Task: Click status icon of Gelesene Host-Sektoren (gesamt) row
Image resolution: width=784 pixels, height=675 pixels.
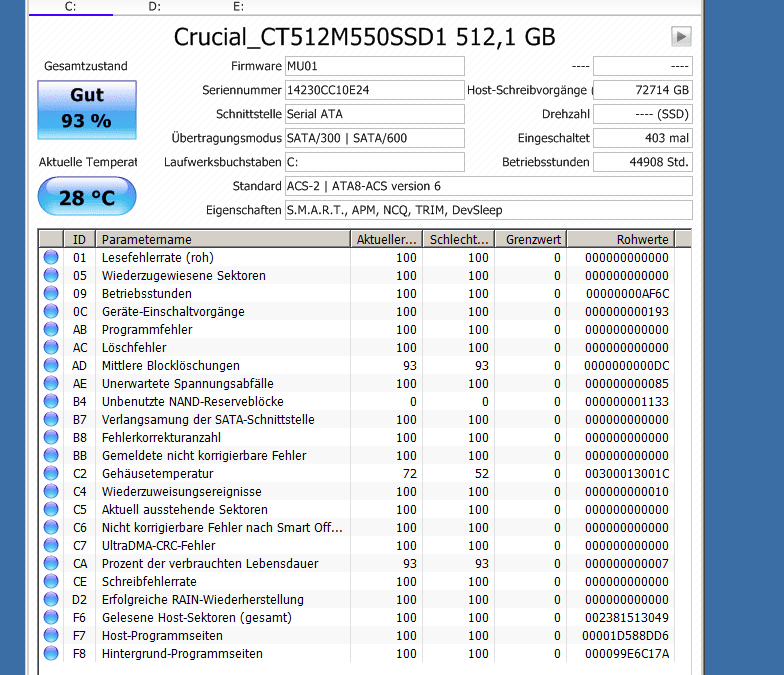Action: click(51, 617)
